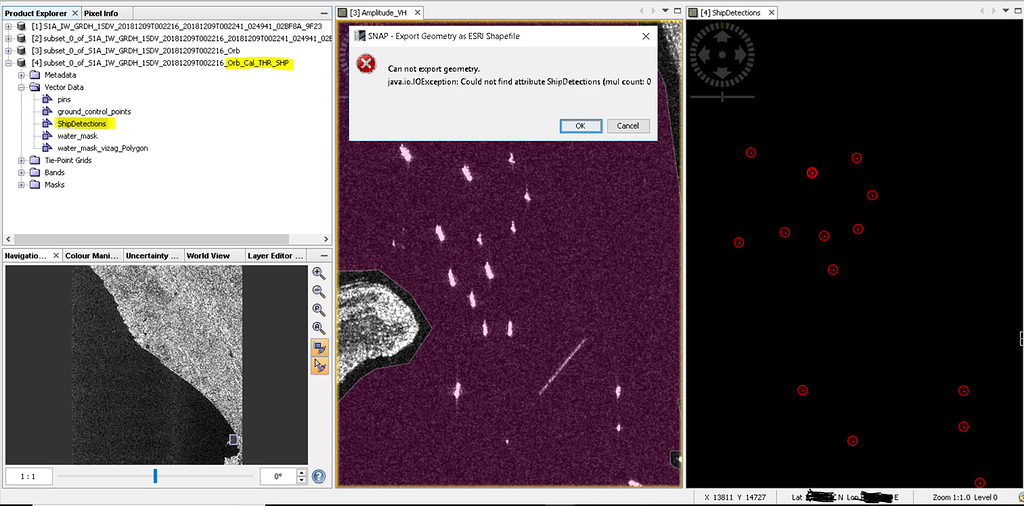This screenshot has width=1024, height=506.
Task: Click the ShipDetections vector data node icon
Action: 48,124
